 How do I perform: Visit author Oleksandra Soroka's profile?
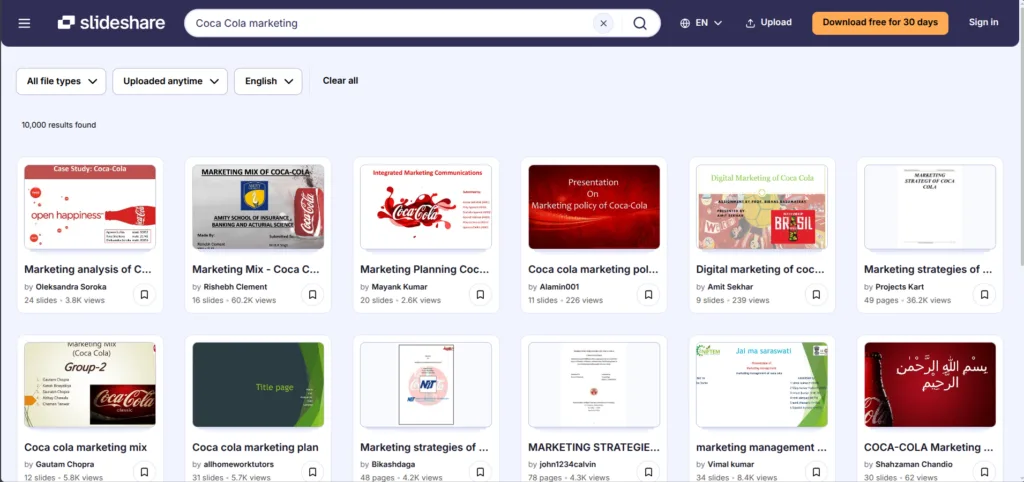coord(71,287)
